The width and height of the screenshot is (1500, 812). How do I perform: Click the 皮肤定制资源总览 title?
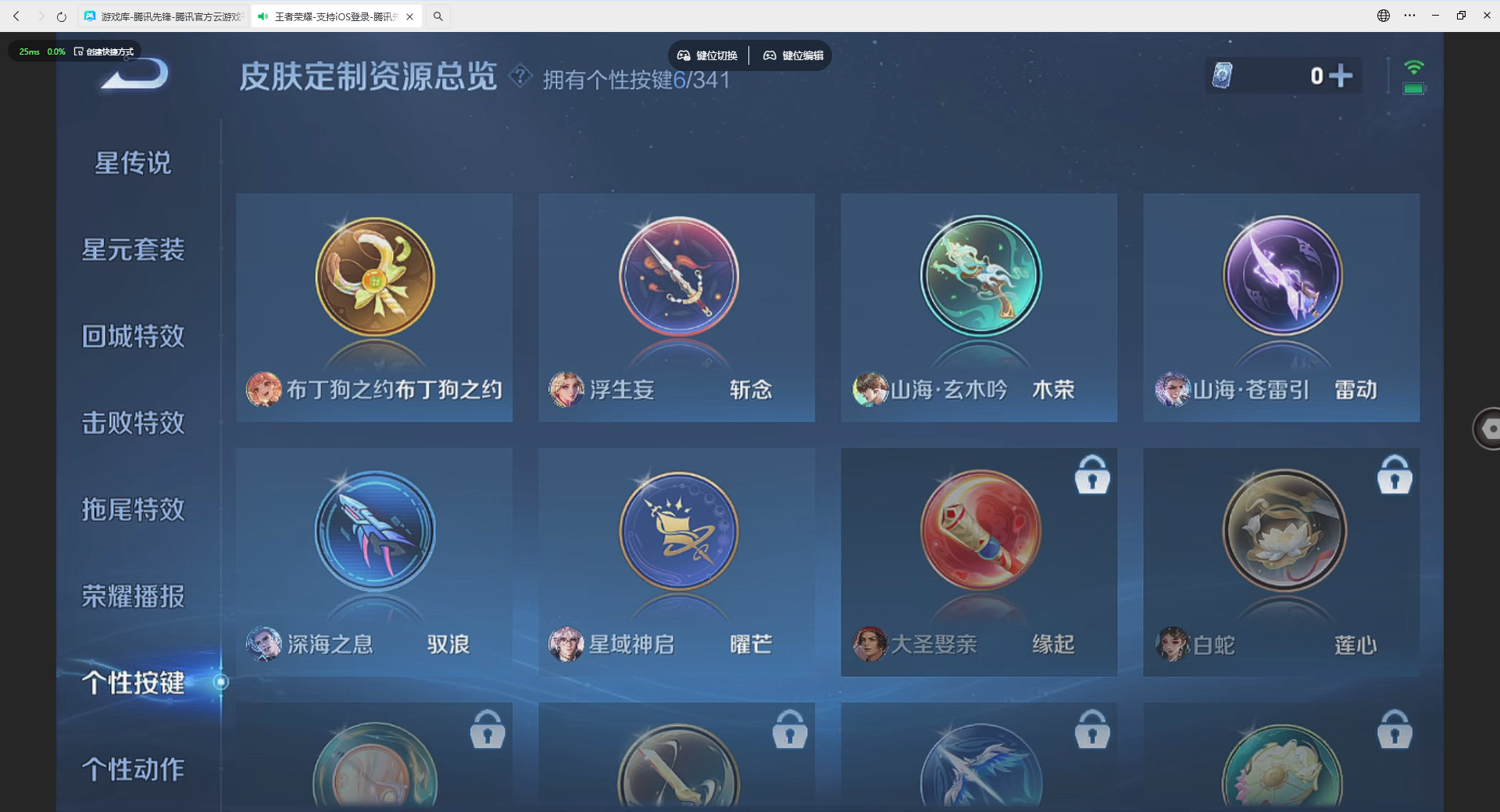coord(368,77)
